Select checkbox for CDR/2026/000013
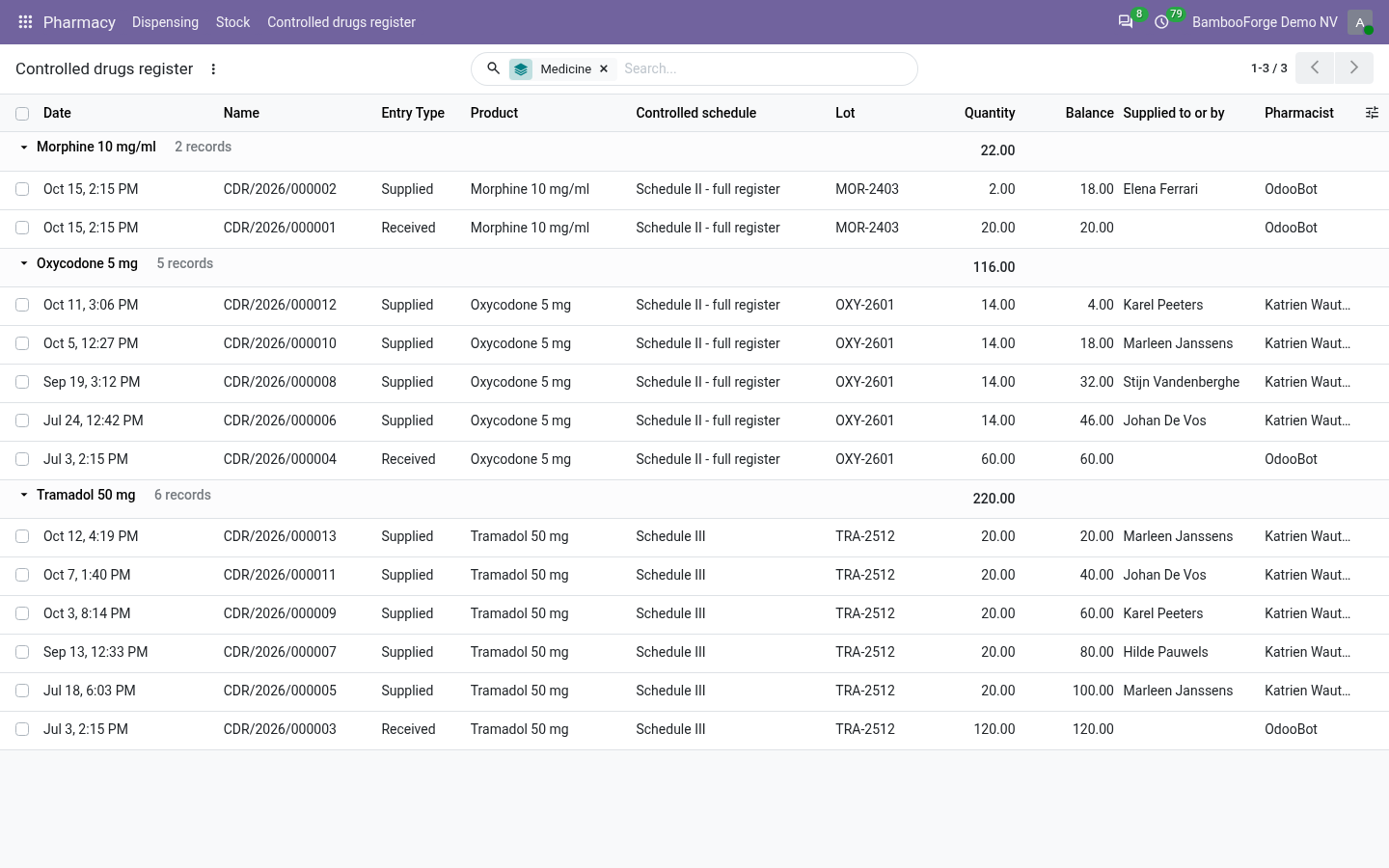 click(22, 536)
